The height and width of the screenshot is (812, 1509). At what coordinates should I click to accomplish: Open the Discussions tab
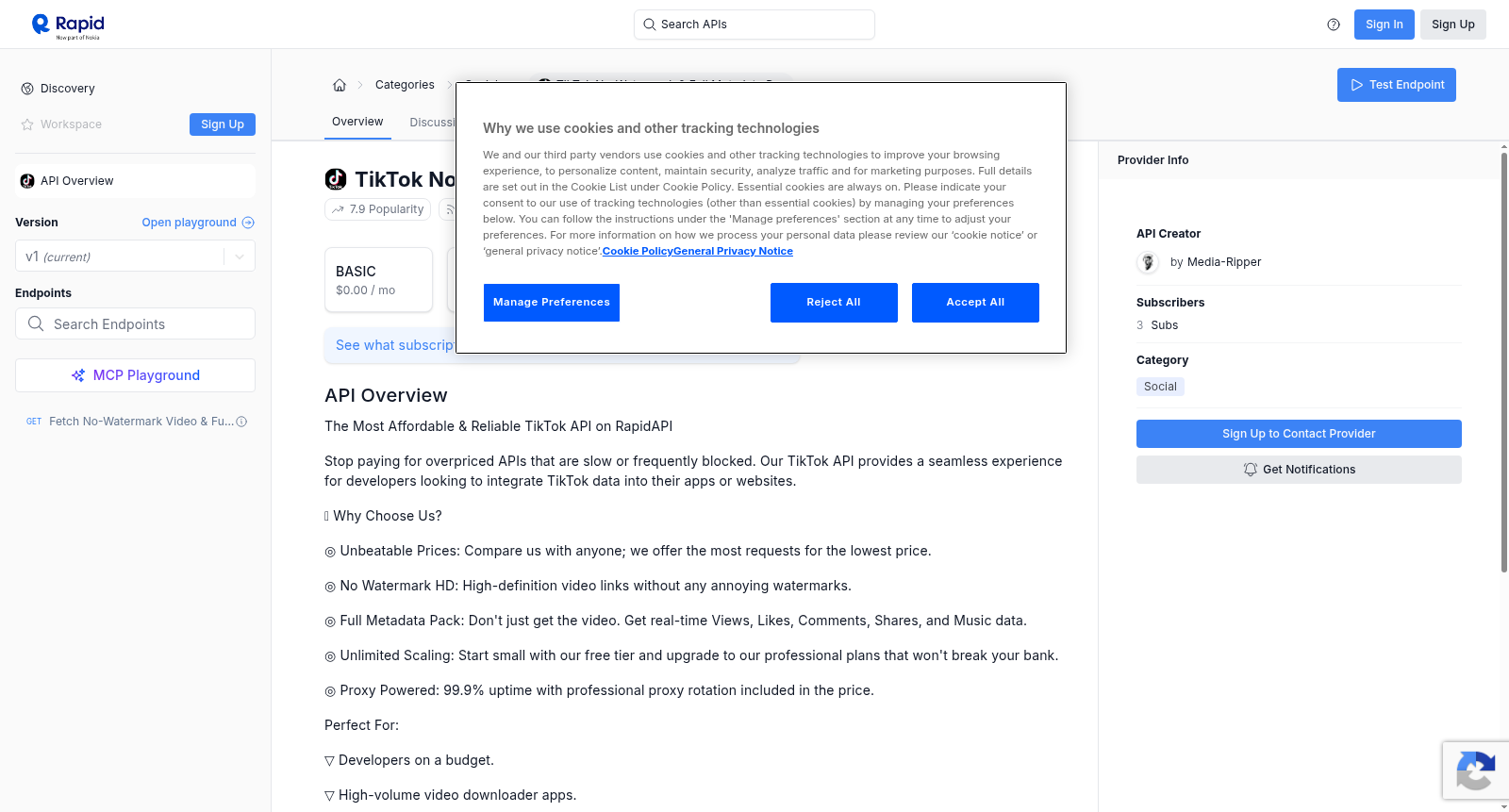tap(432, 123)
